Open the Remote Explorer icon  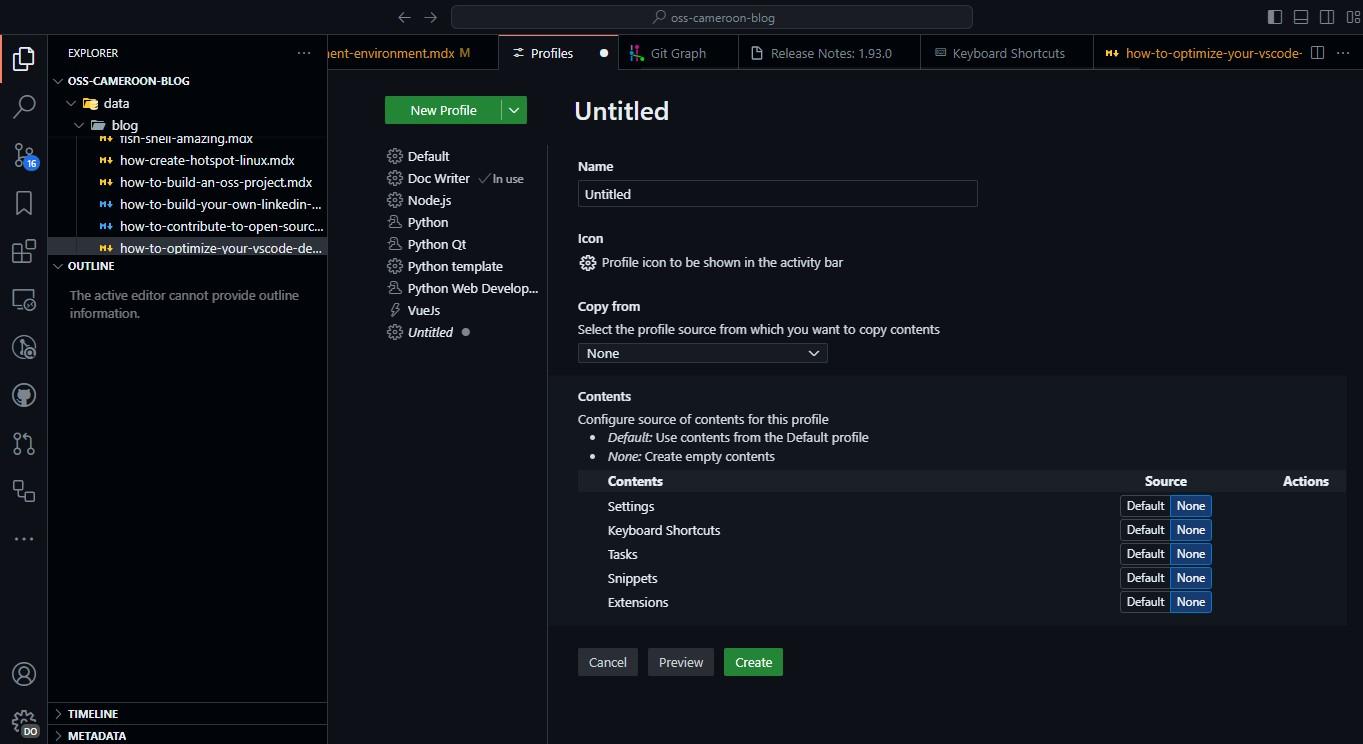click(24, 300)
